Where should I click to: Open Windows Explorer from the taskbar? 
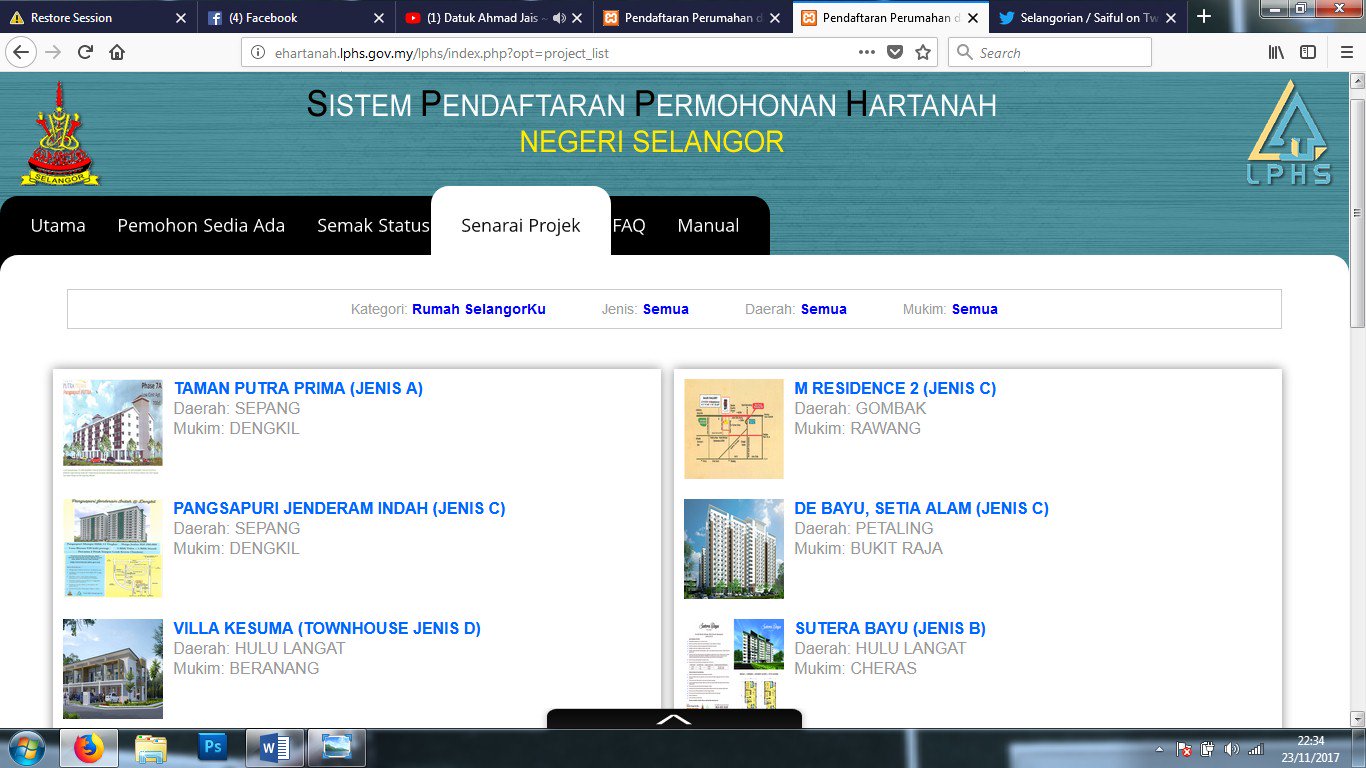point(151,748)
